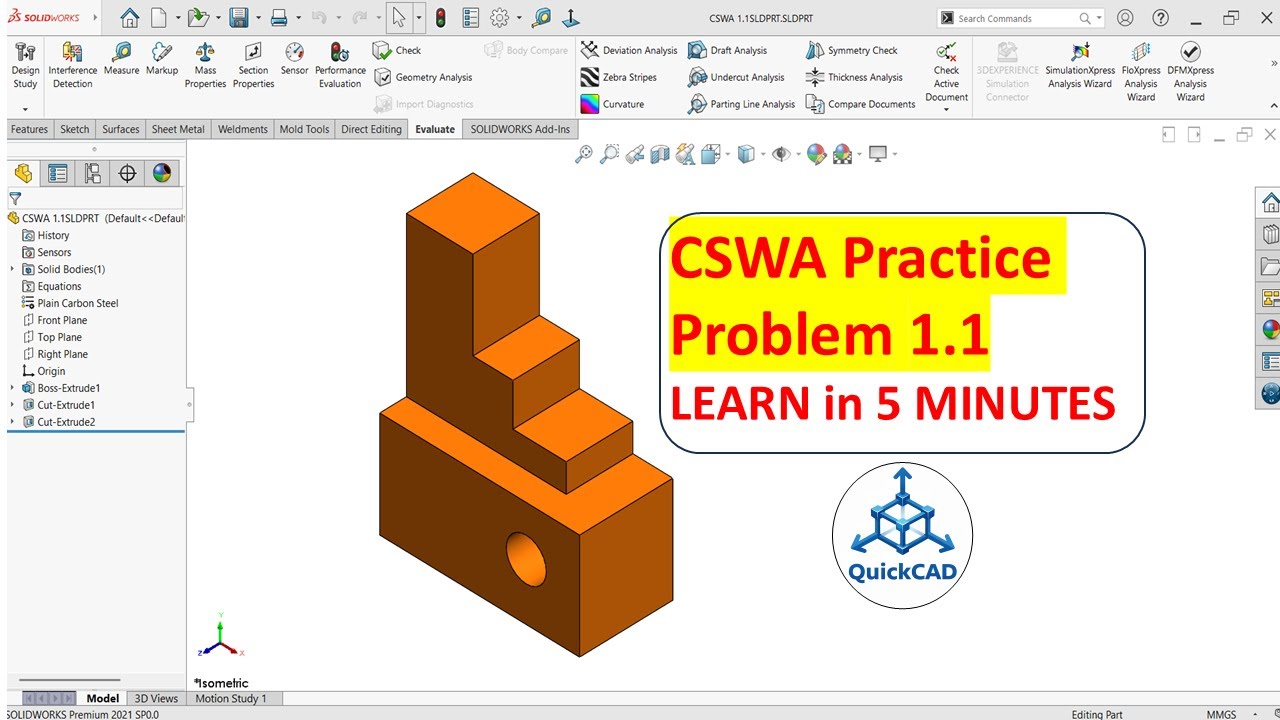This screenshot has height=720, width=1280.
Task: Switch to the Direct Editing tab
Action: [371, 129]
